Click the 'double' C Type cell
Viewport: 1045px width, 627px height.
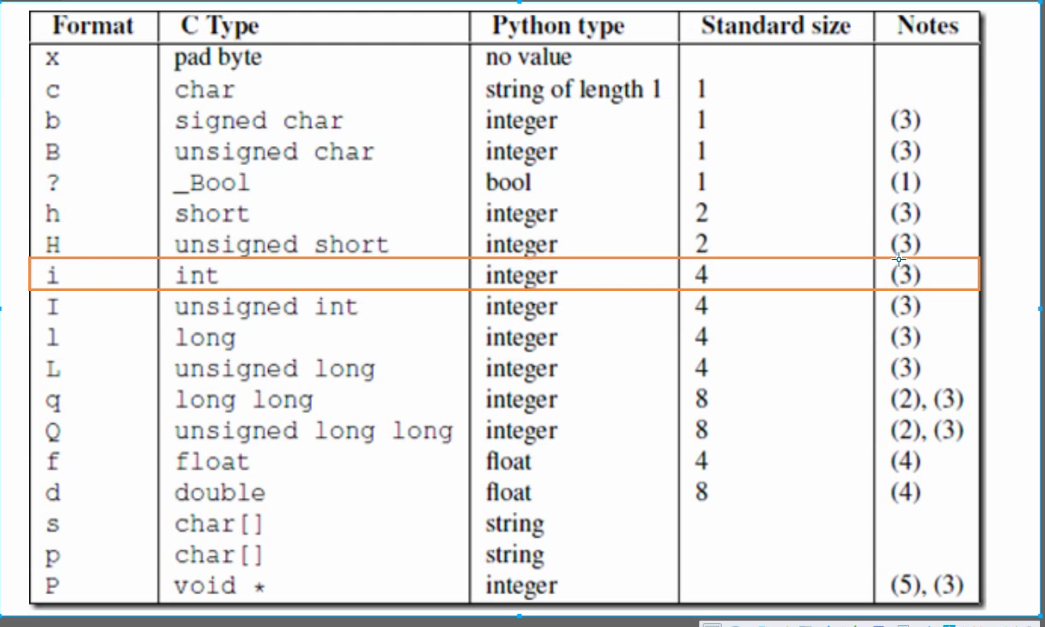(x=220, y=493)
